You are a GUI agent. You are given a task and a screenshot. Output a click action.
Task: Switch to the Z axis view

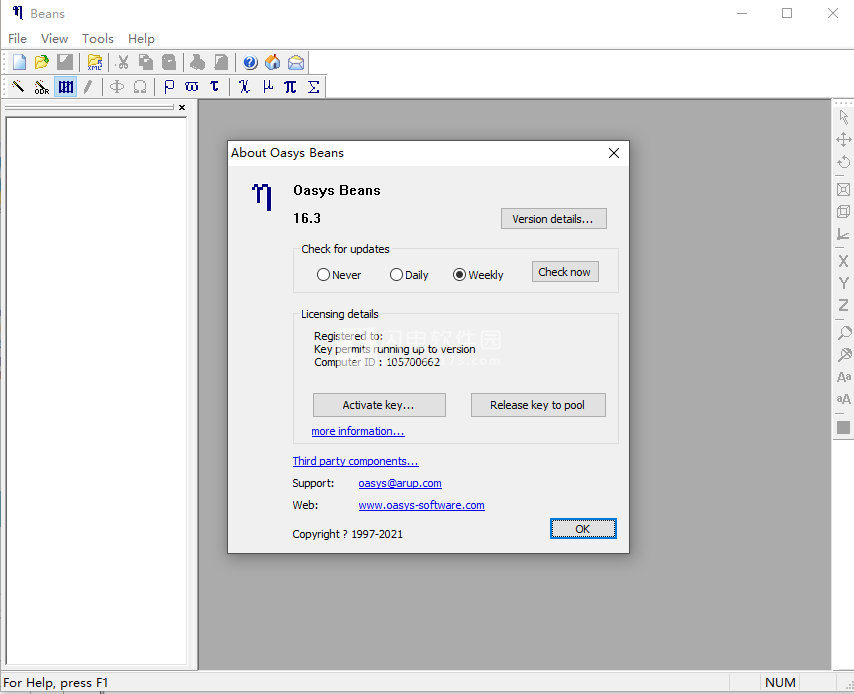click(x=843, y=305)
